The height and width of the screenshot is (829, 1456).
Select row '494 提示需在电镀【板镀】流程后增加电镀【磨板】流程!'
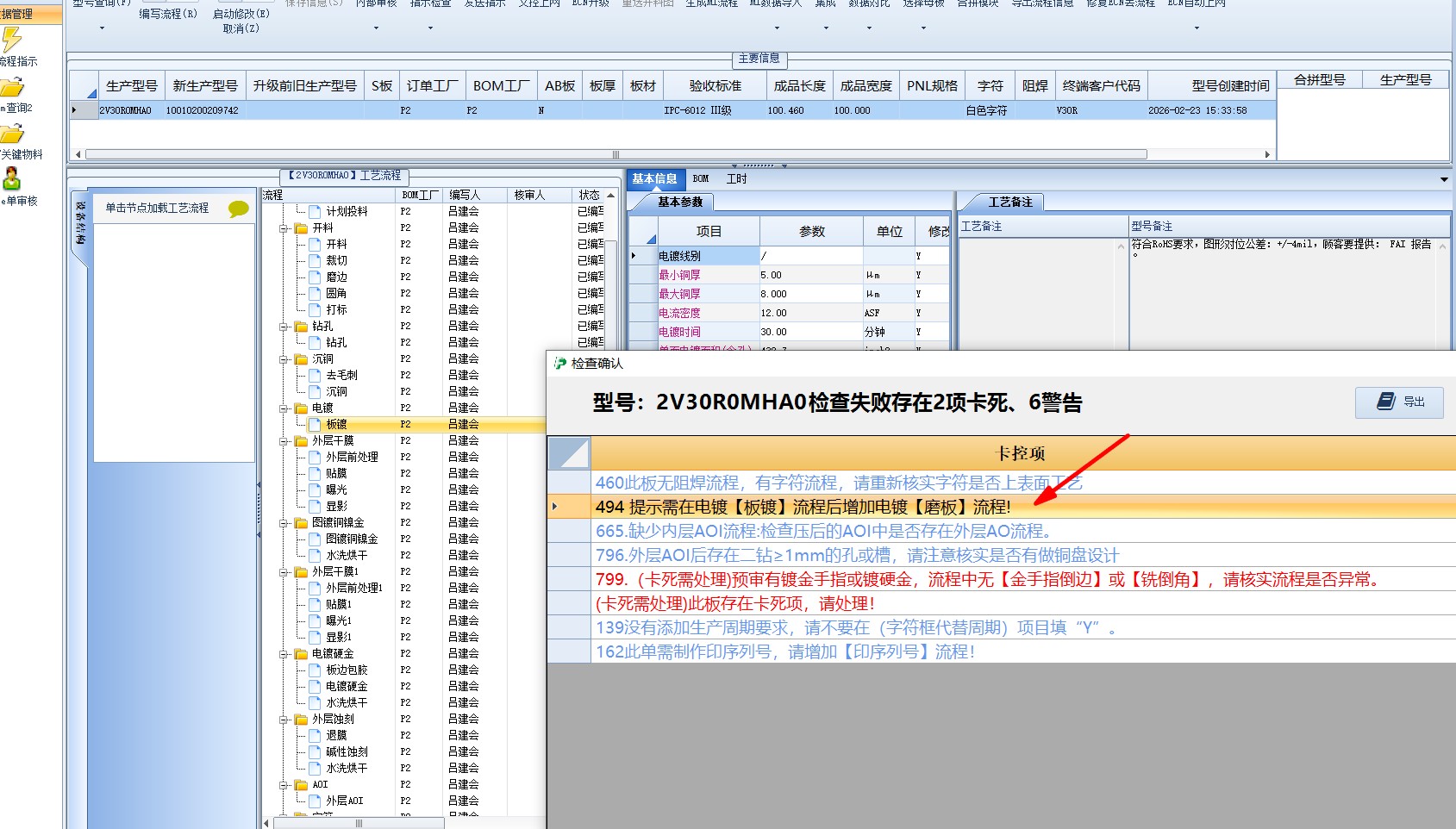[1001, 507]
